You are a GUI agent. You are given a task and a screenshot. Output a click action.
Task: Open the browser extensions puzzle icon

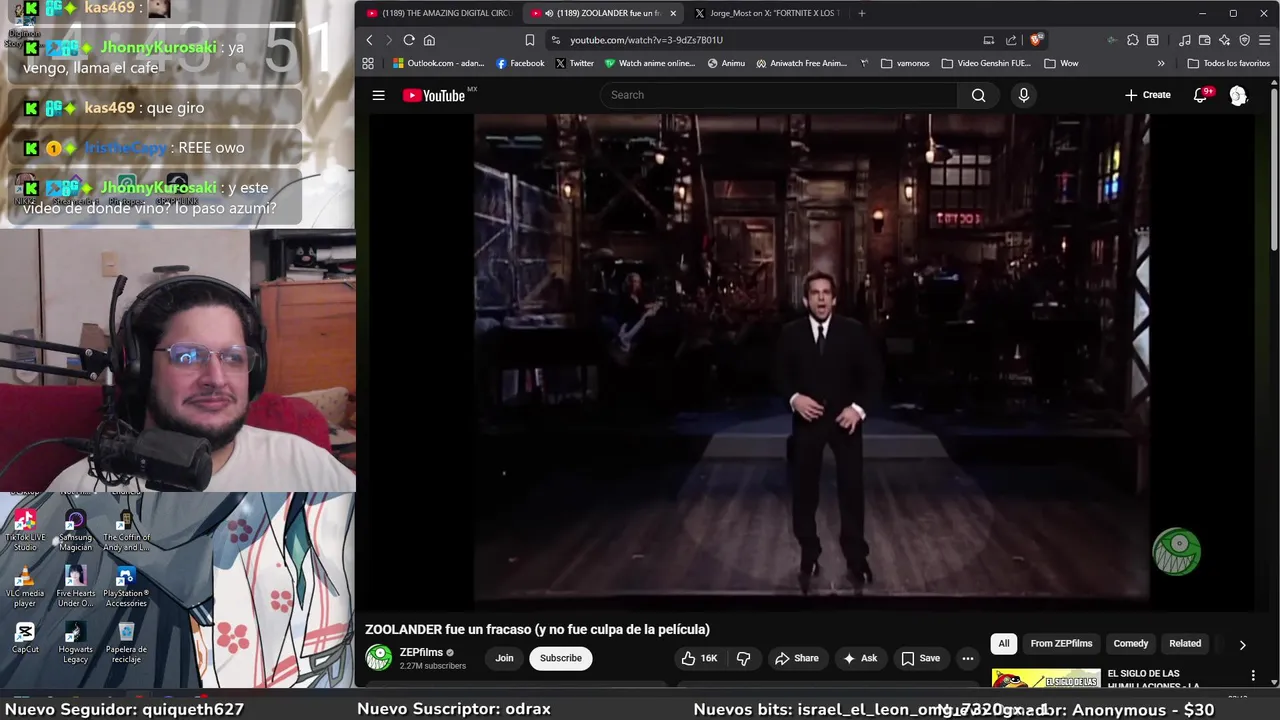(x=1132, y=40)
